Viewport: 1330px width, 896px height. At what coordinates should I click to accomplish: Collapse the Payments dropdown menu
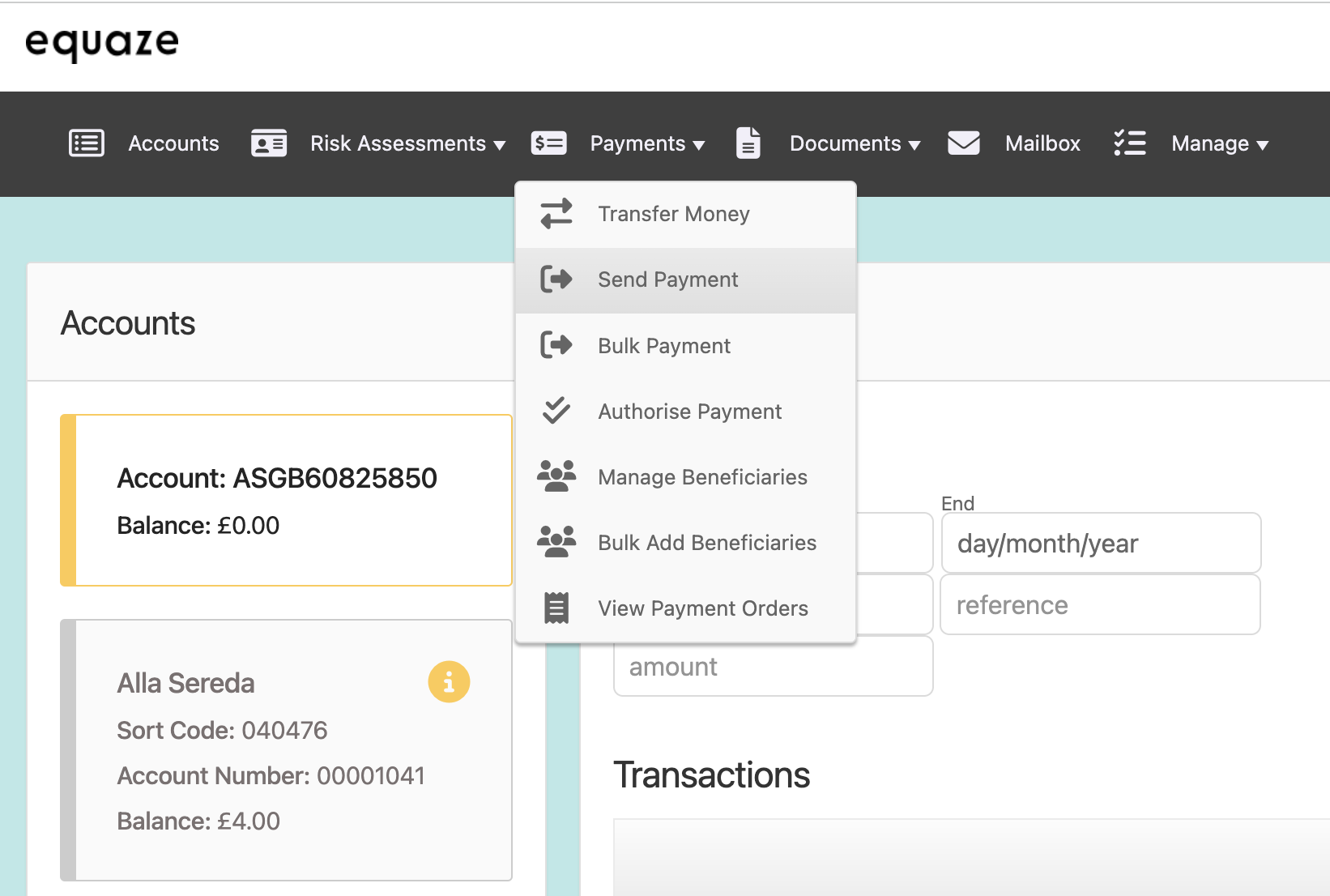click(646, 144)
